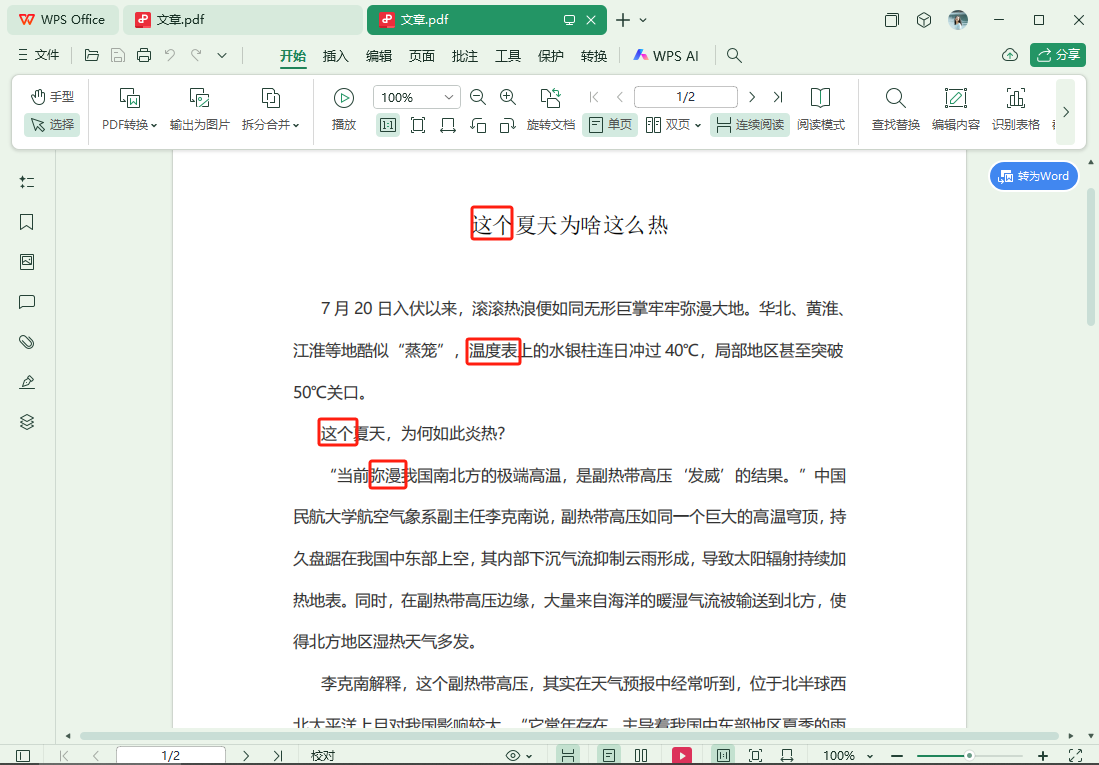Rotate the document with 旋转文档

pos(550,110)
